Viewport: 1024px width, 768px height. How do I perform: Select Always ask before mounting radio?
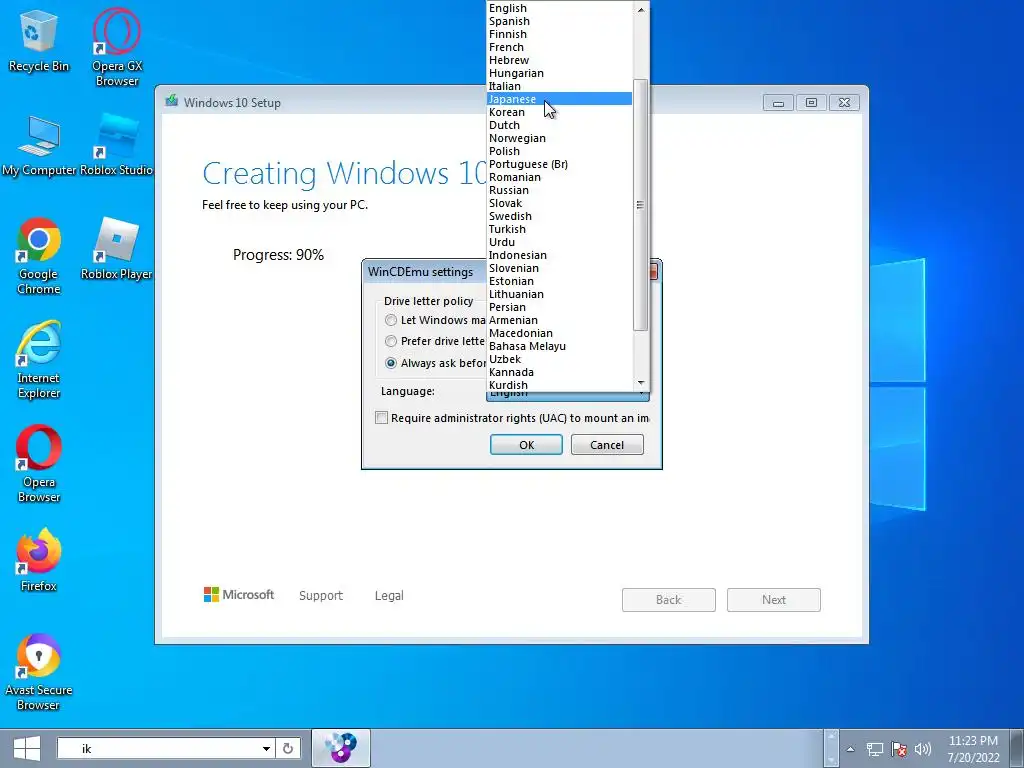pyautogui.click(x=391, y=363)
